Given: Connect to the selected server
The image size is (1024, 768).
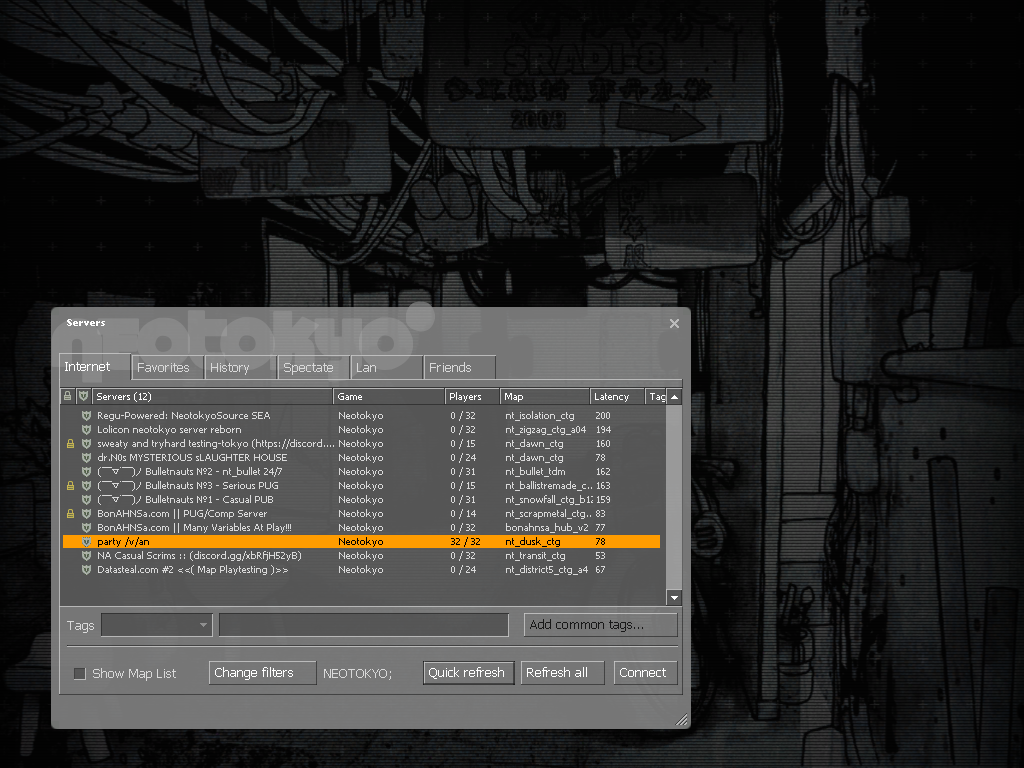Looking at the screenshot, I should 645,673.
